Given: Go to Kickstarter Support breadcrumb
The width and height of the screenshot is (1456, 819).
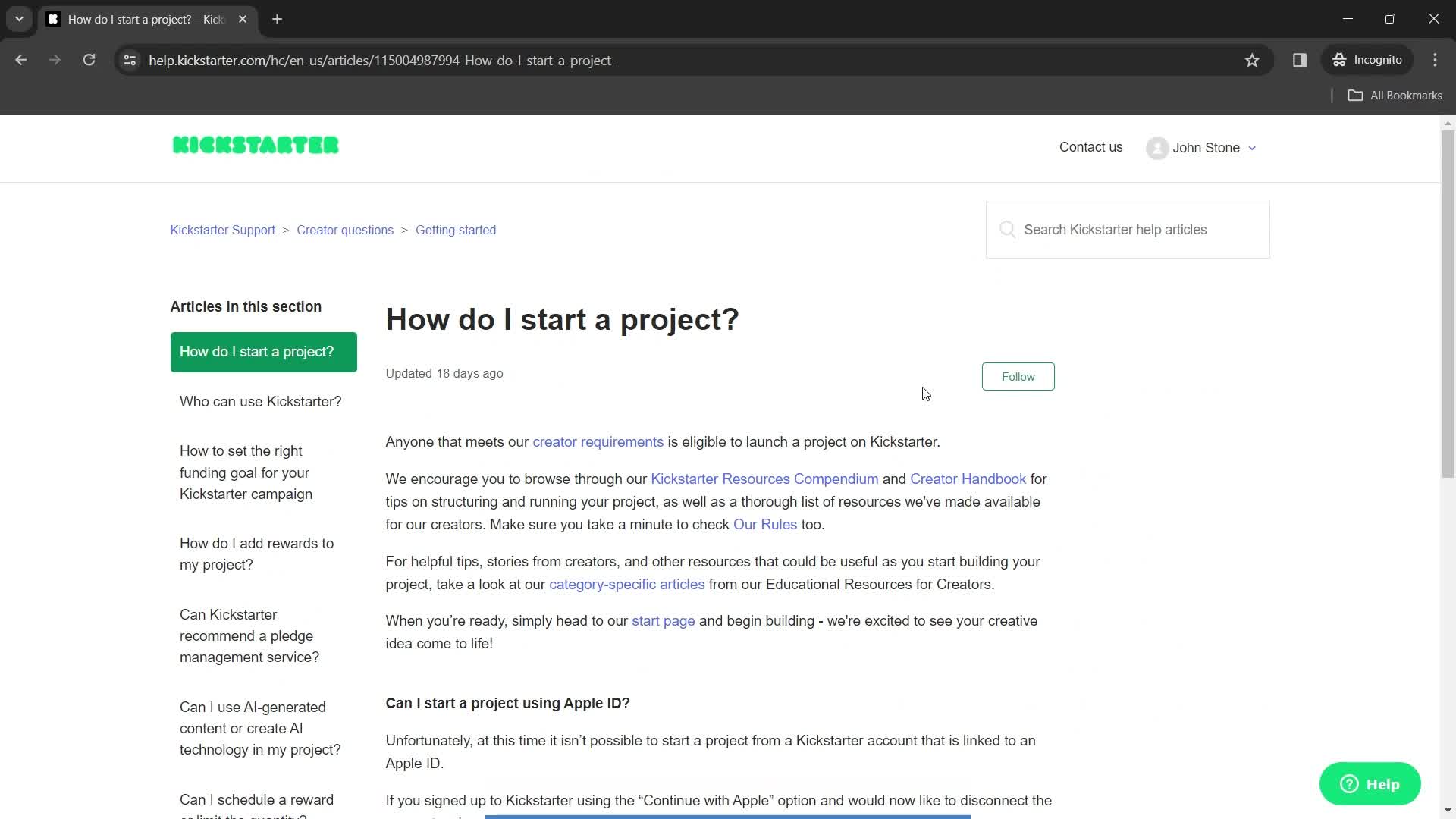Looking at the screenshot, I should point(222,230).
